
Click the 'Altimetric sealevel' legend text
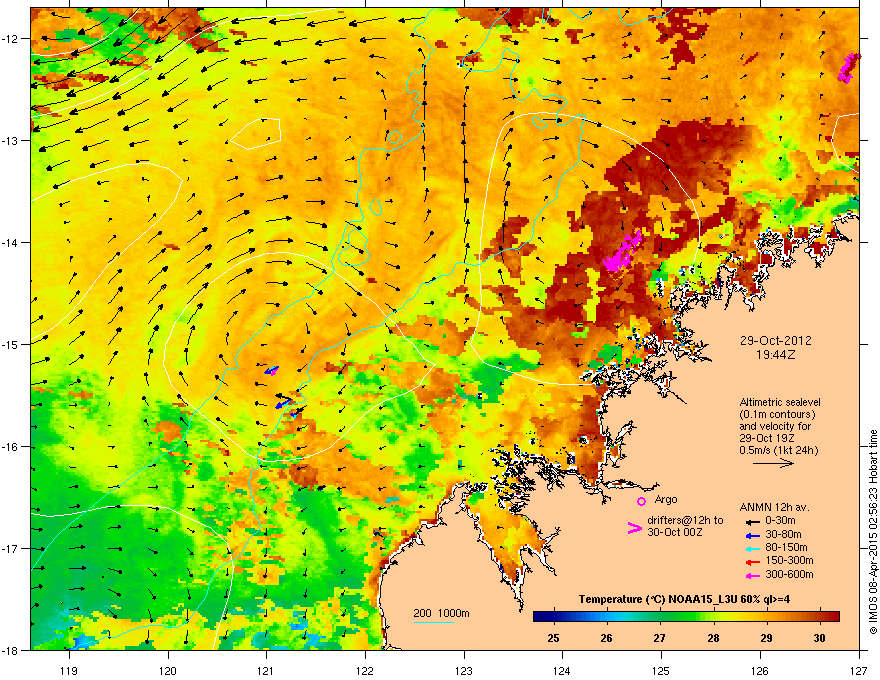click(x=780, y=402)
